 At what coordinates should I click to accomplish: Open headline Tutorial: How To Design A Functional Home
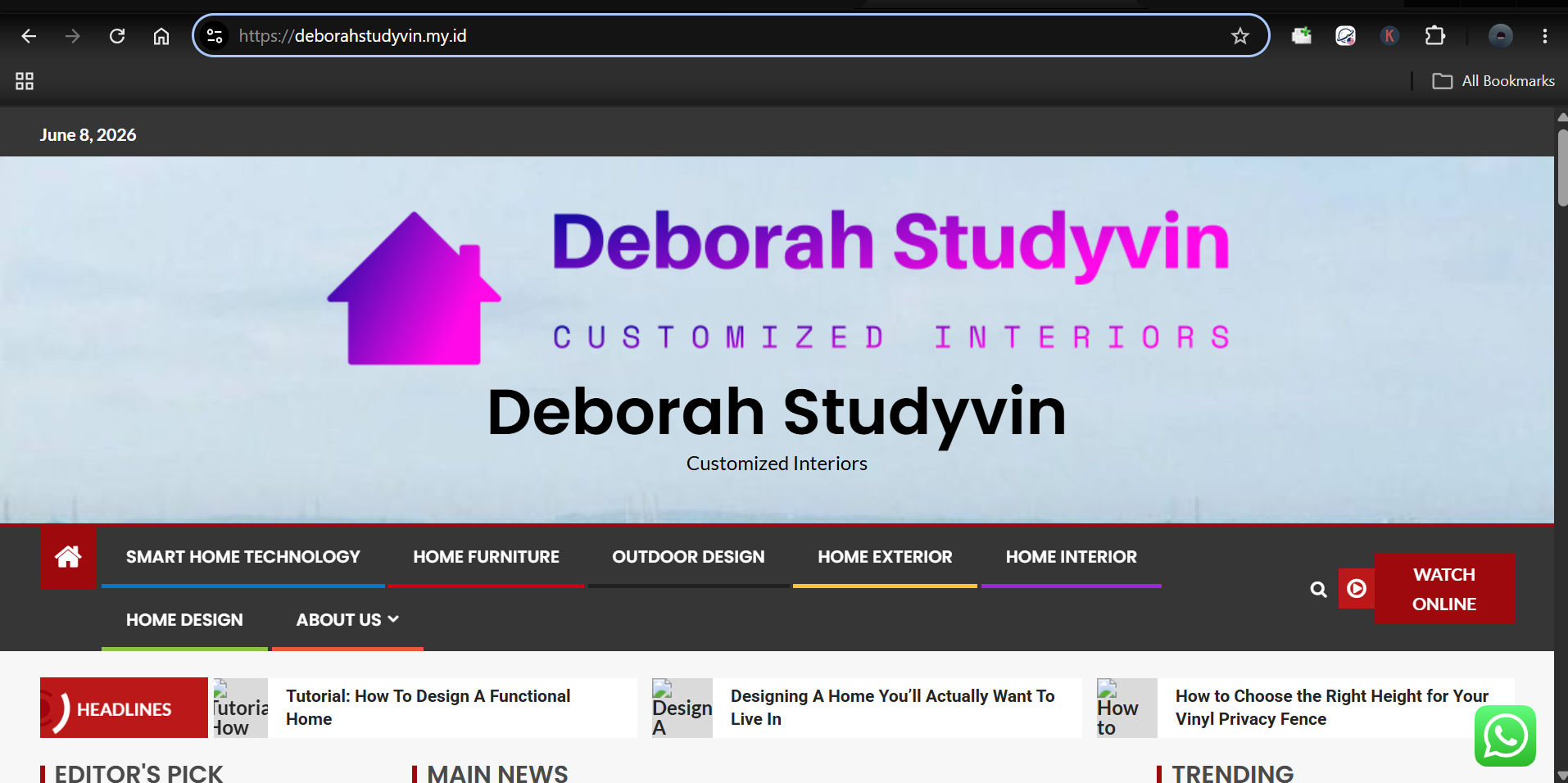pos(428,708)
